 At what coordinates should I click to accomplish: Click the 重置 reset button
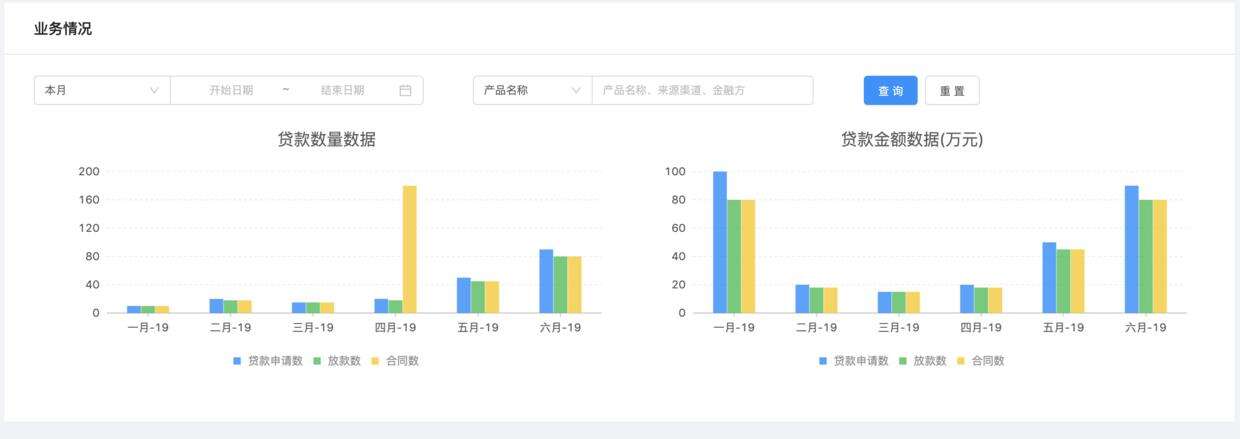click(x=952, y=90)
